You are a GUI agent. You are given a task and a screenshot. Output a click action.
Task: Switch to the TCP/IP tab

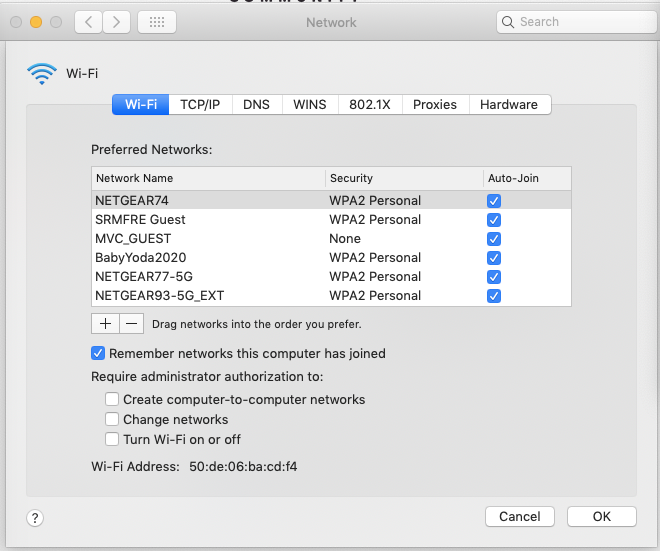[x=200, y=104]
